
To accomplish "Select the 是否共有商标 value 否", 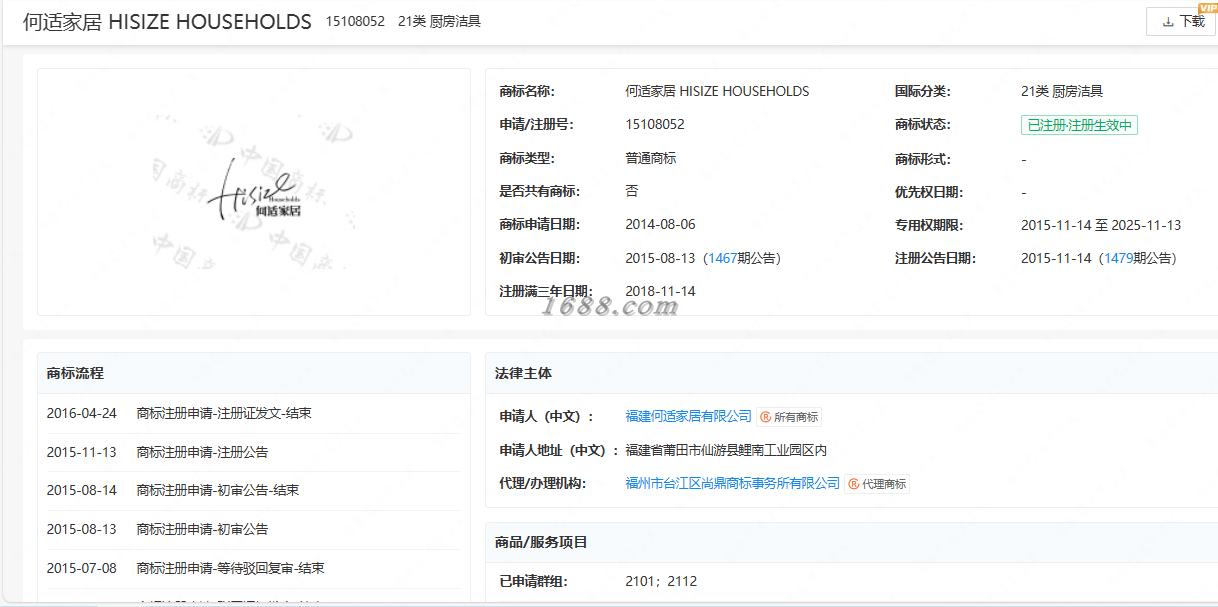I will pyautogui.click(x=632, y=191).
